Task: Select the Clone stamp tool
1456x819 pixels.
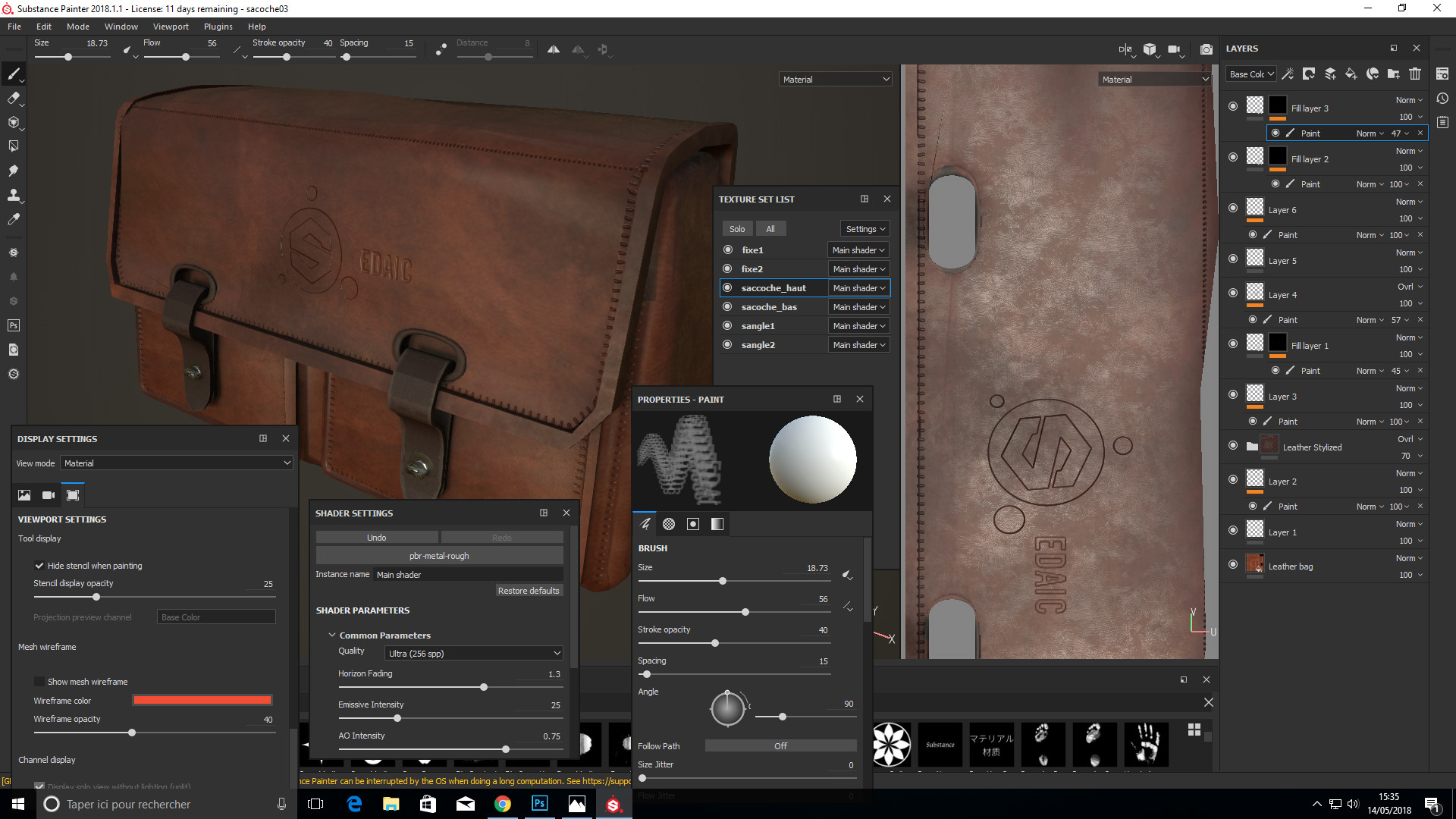Action: click(x=13, y=195)
